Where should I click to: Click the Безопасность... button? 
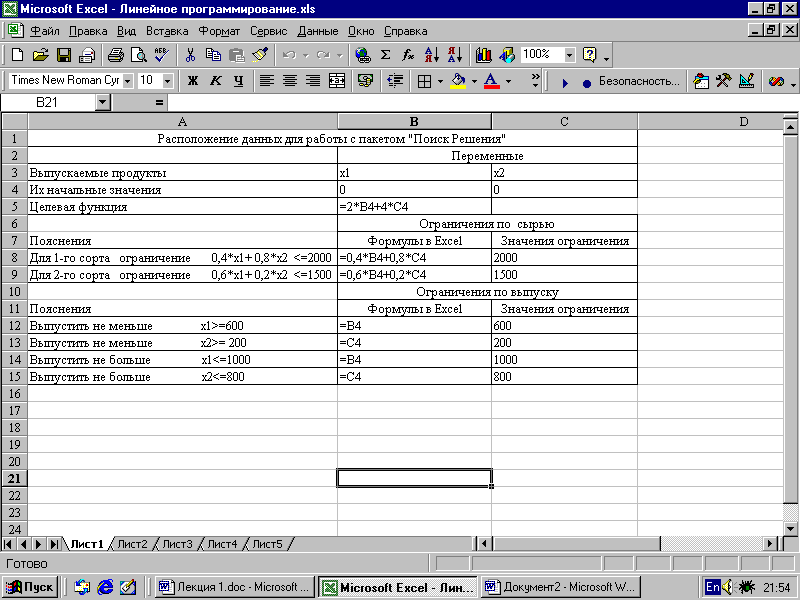pyautogui.click(x=639, y=81)
